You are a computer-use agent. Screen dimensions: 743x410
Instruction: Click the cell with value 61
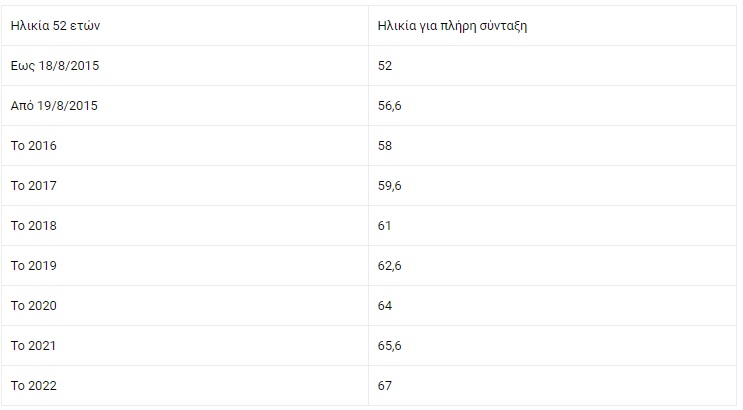pyautogui.click(x=385, y=225)
